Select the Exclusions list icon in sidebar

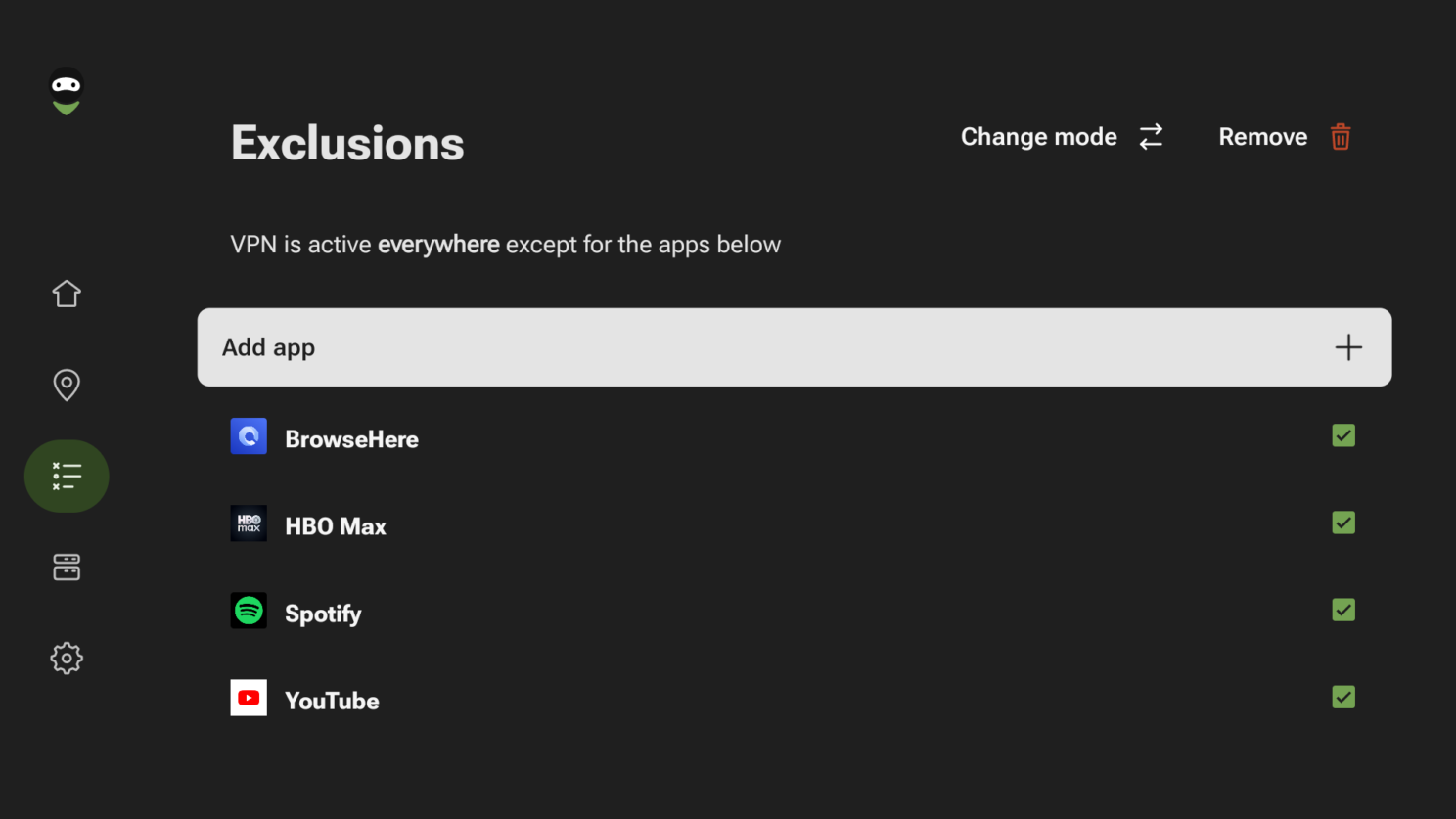[x=67, y=476]
